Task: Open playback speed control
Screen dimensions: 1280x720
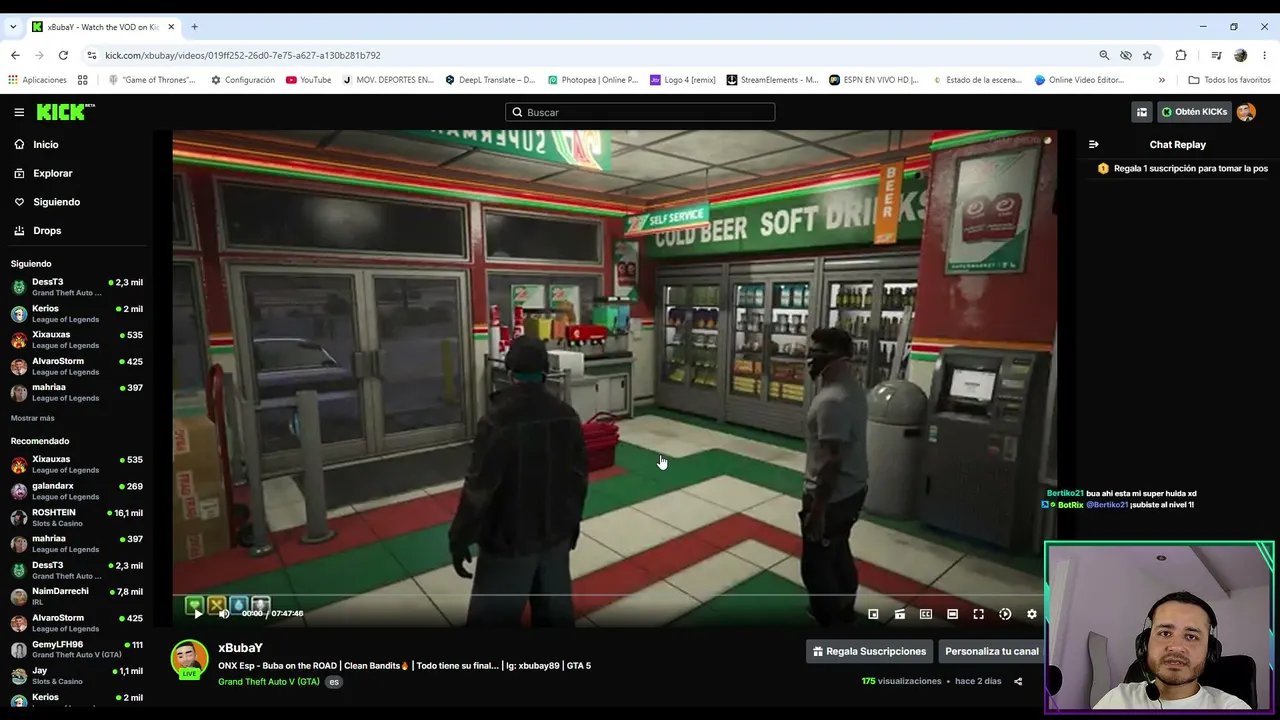Action: [1005, 614]
